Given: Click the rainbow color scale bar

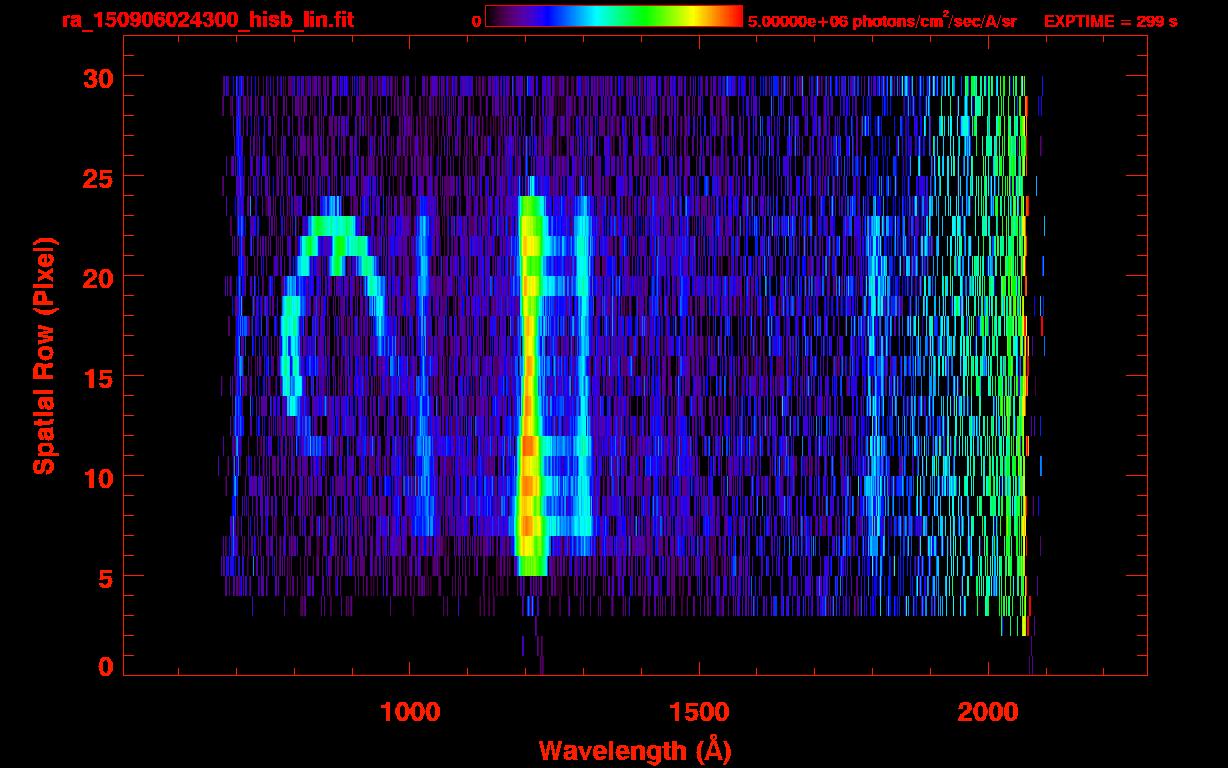Looking at the screenshot, I should [x=614, y=17].
